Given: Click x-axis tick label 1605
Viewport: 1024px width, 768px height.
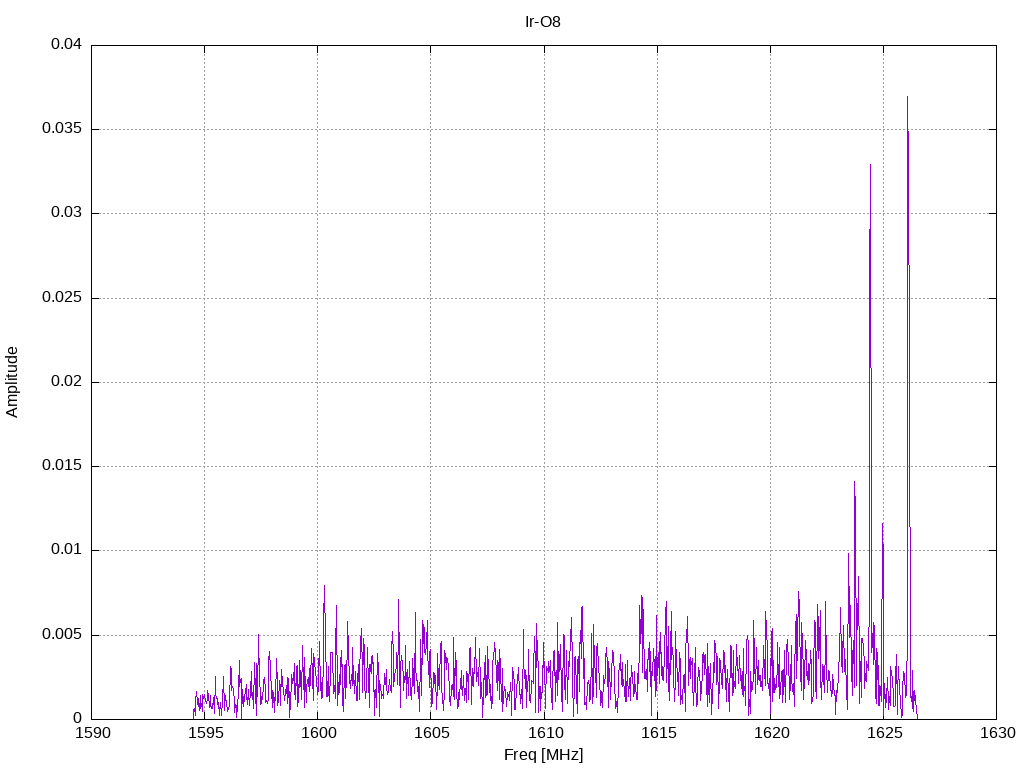Looking at the screenshot, I should click(x=432, y=733).
